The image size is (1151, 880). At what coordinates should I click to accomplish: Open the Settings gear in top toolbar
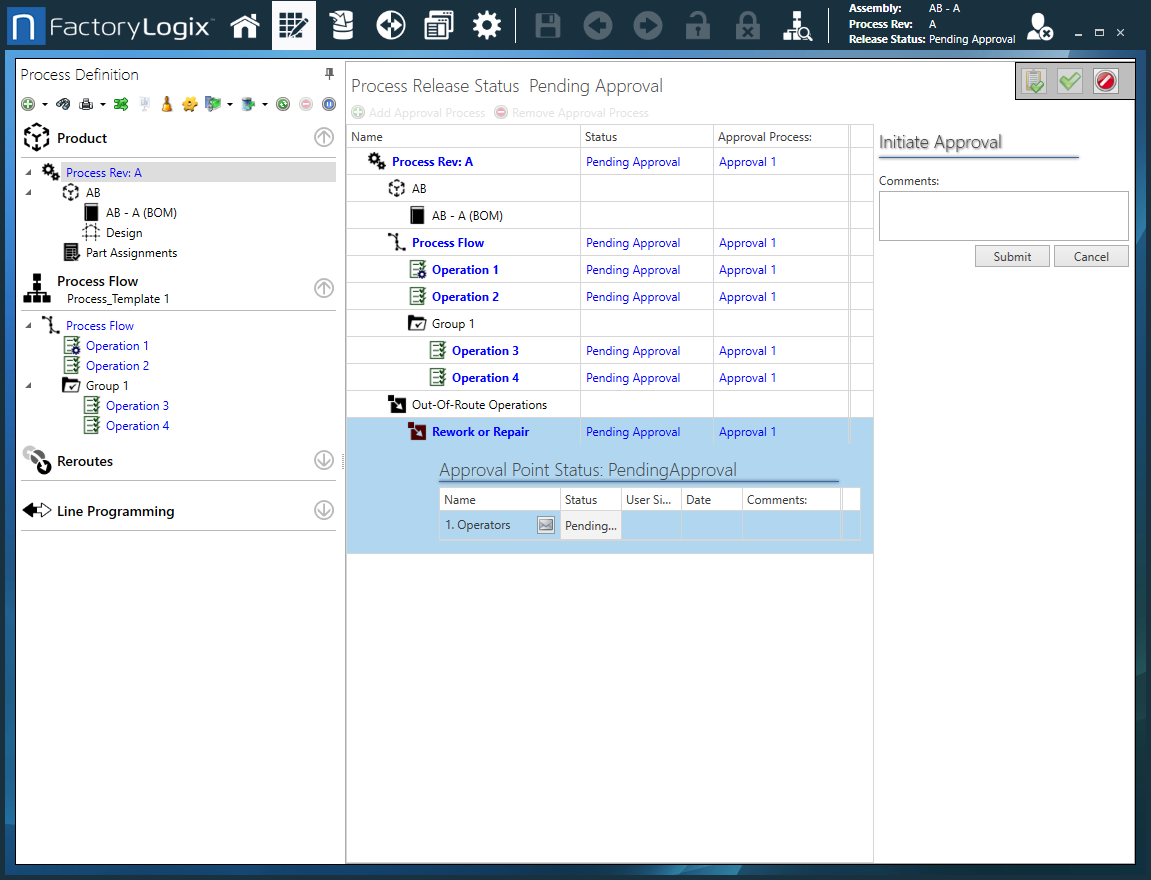click(487, 26)
